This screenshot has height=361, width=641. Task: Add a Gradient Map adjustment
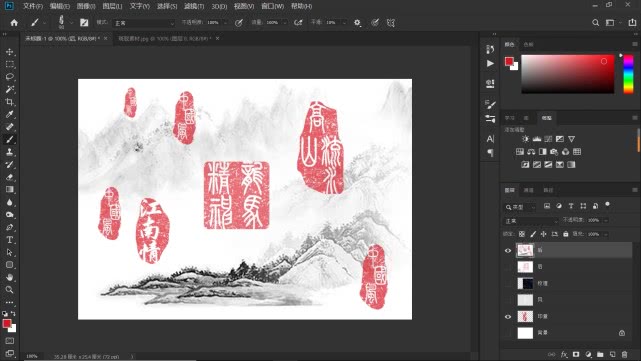coord(571,164)
